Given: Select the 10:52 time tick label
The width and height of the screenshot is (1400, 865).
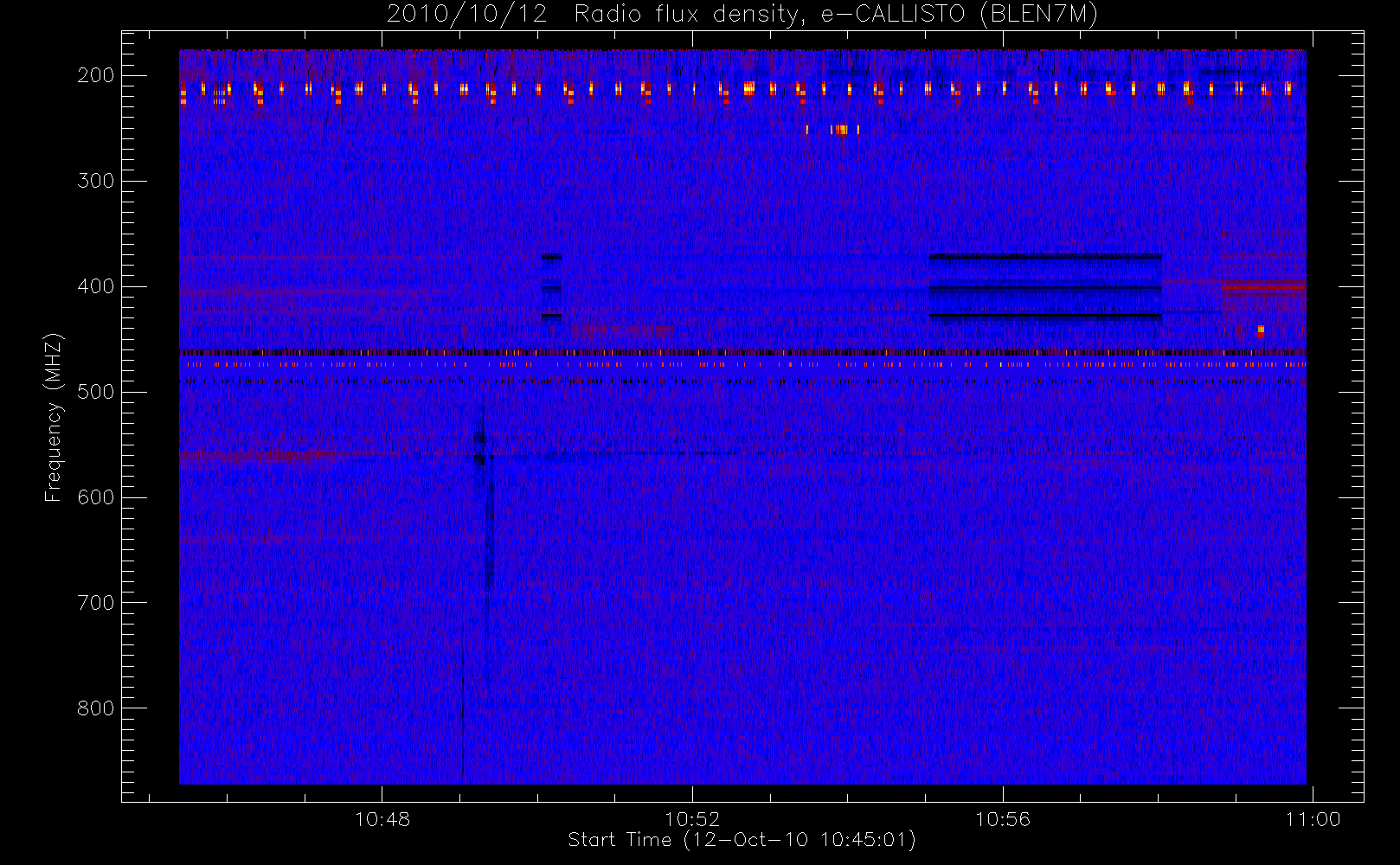Looking at the screenshot, I should [x=692, y=819].
